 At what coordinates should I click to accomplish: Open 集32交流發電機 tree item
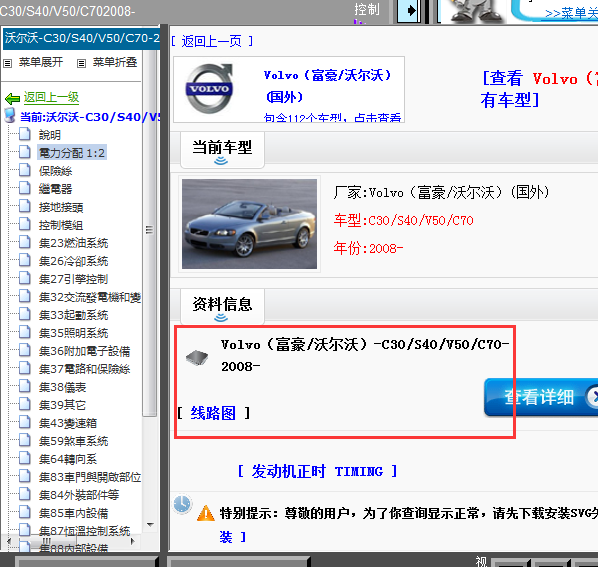point(90,297)
